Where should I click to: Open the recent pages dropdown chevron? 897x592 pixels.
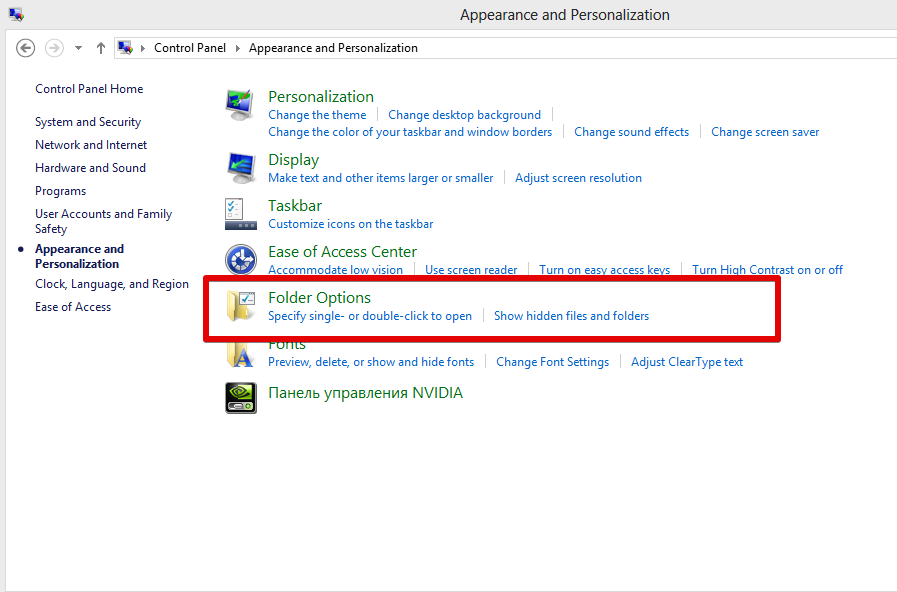pos(77,47)
